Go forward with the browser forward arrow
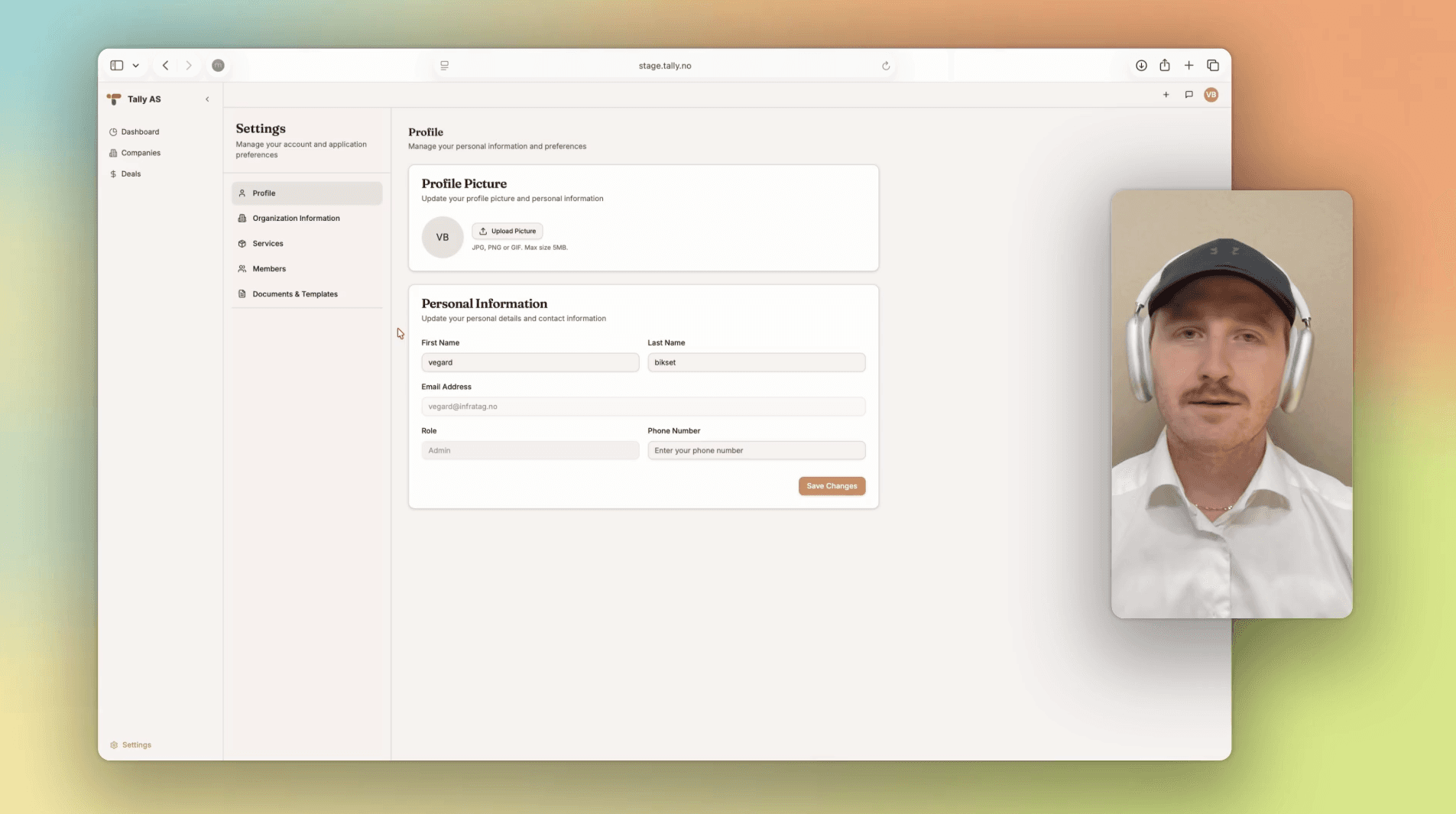 click(189, 66)
